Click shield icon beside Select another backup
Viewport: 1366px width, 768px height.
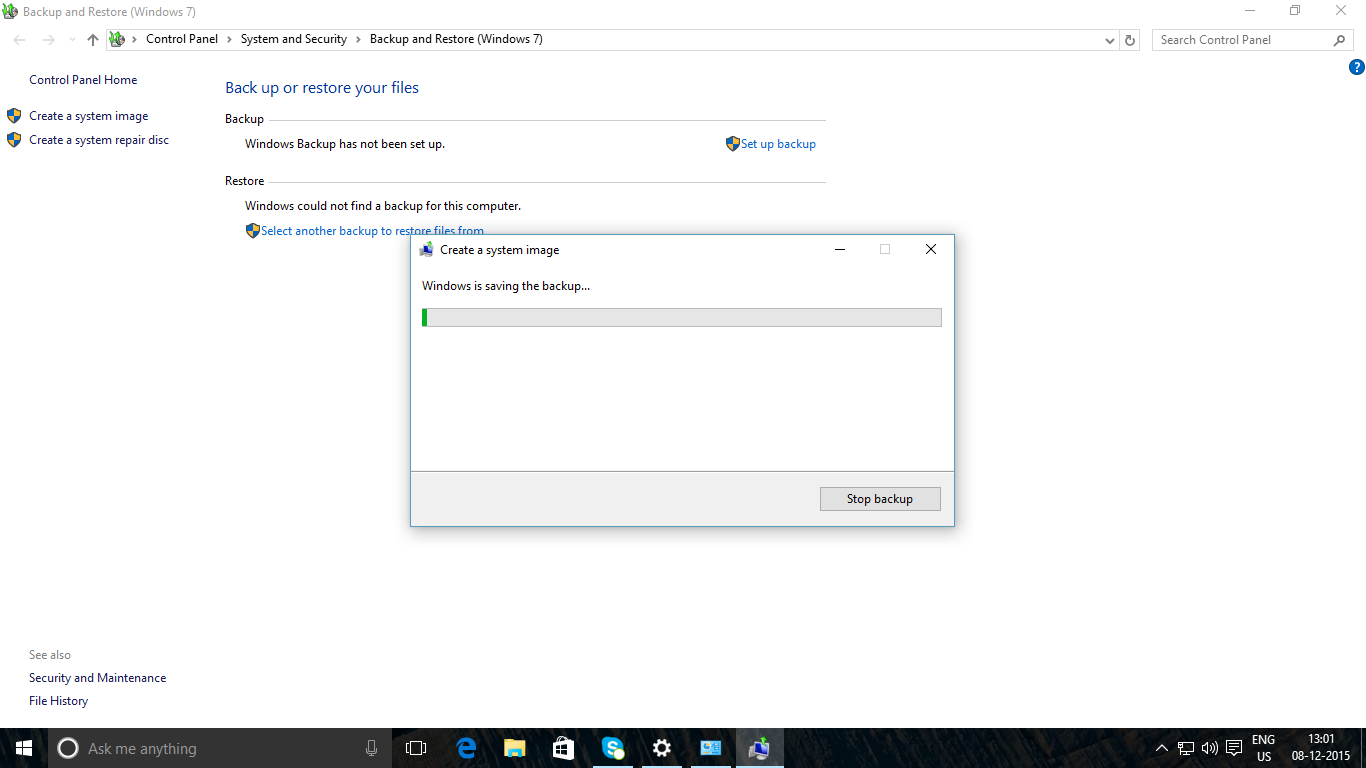click(x=253, y=231)
